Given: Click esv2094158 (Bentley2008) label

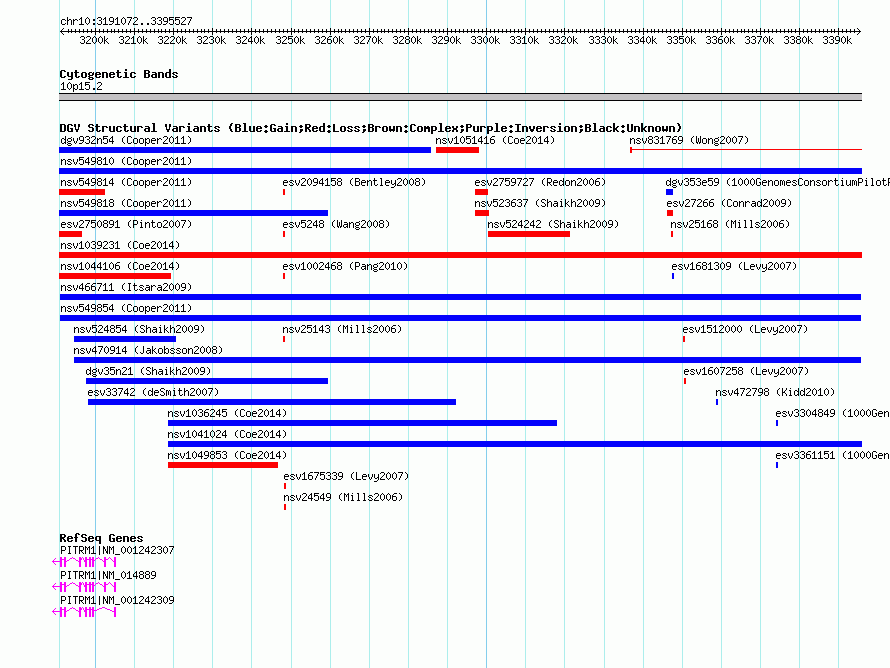Looking at the screenshot, I should 354,182.
